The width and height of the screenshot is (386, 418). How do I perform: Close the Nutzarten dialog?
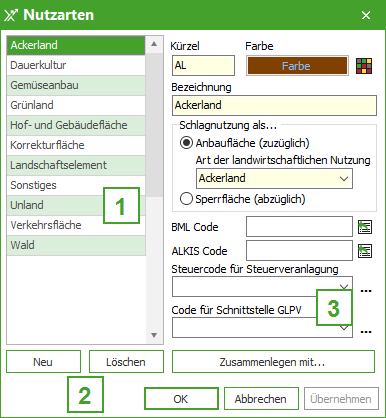[366, 15]
